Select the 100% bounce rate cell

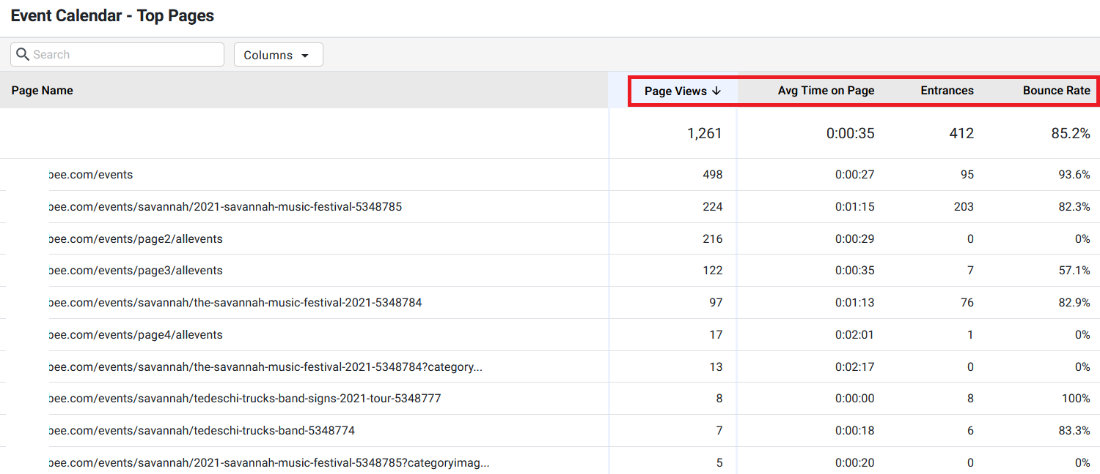pyautogui.click(x=1077, y=399)
